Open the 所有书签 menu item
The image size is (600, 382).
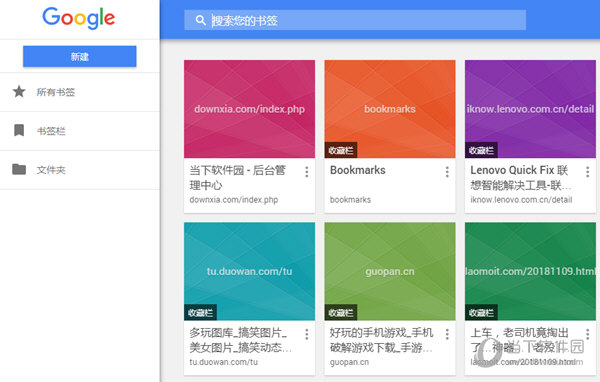click(x=80, y=92)
